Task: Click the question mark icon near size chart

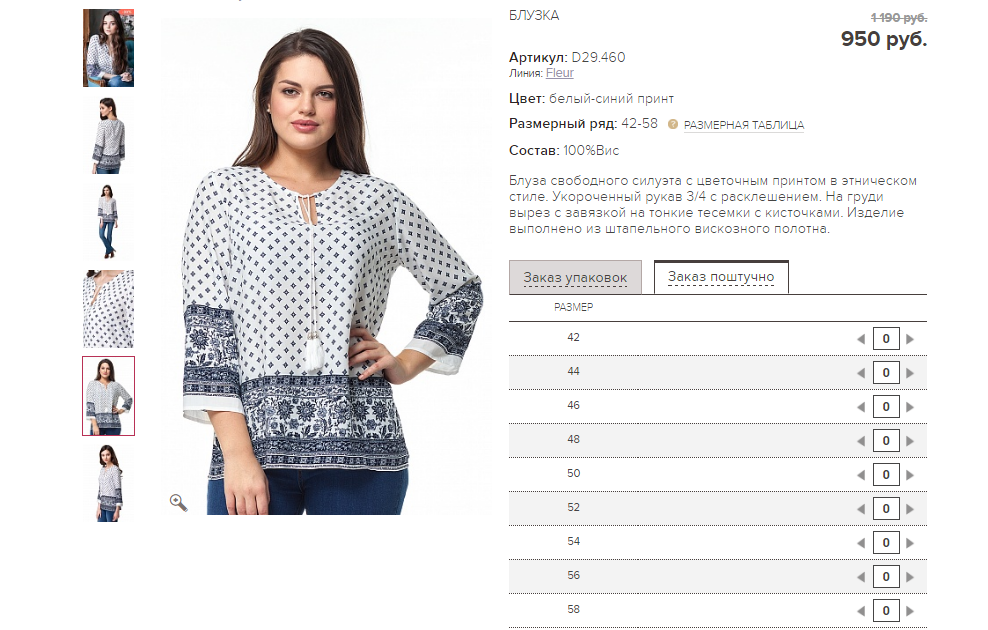Action: point(673,124)
